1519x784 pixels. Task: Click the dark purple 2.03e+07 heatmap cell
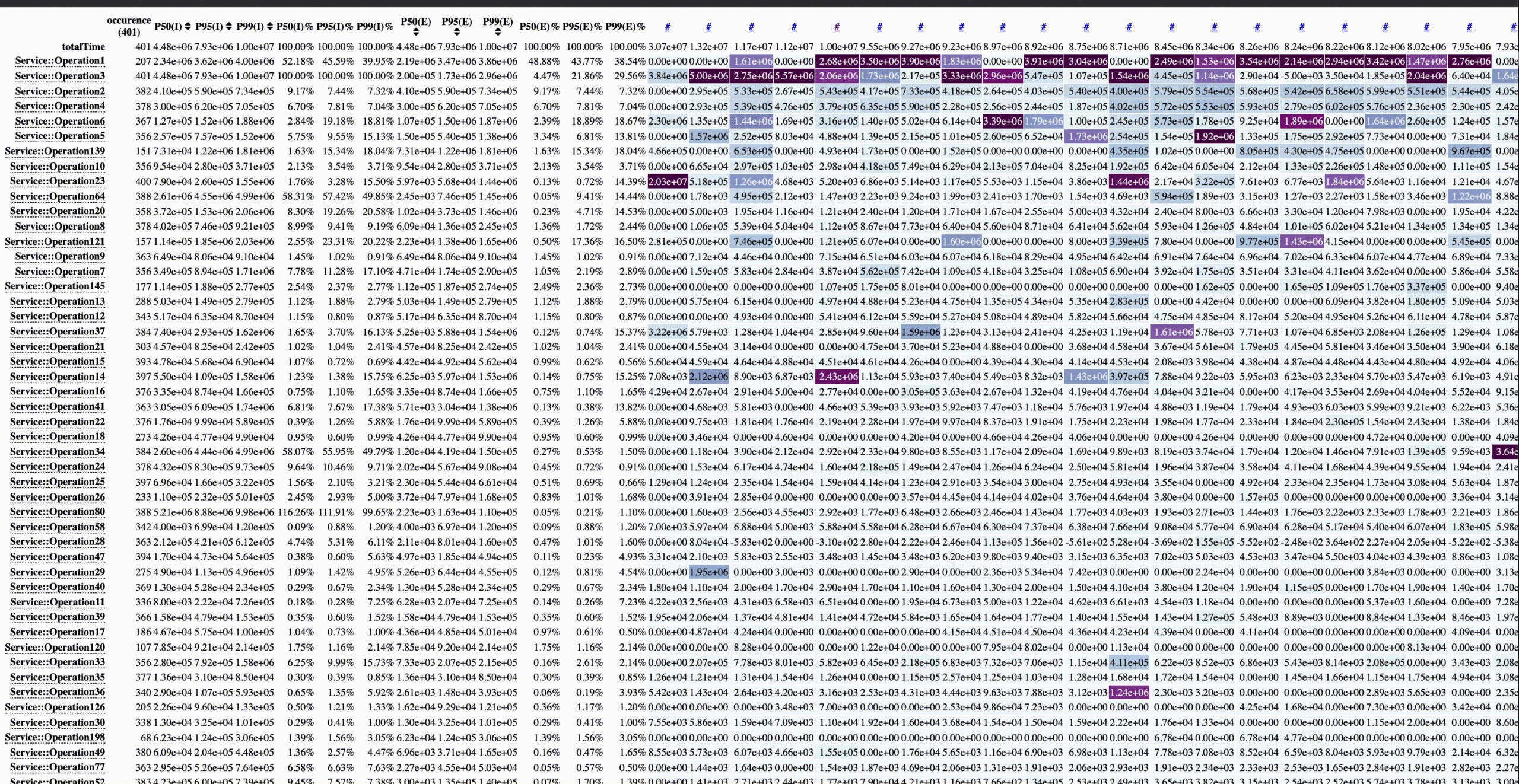pos(668,181)
